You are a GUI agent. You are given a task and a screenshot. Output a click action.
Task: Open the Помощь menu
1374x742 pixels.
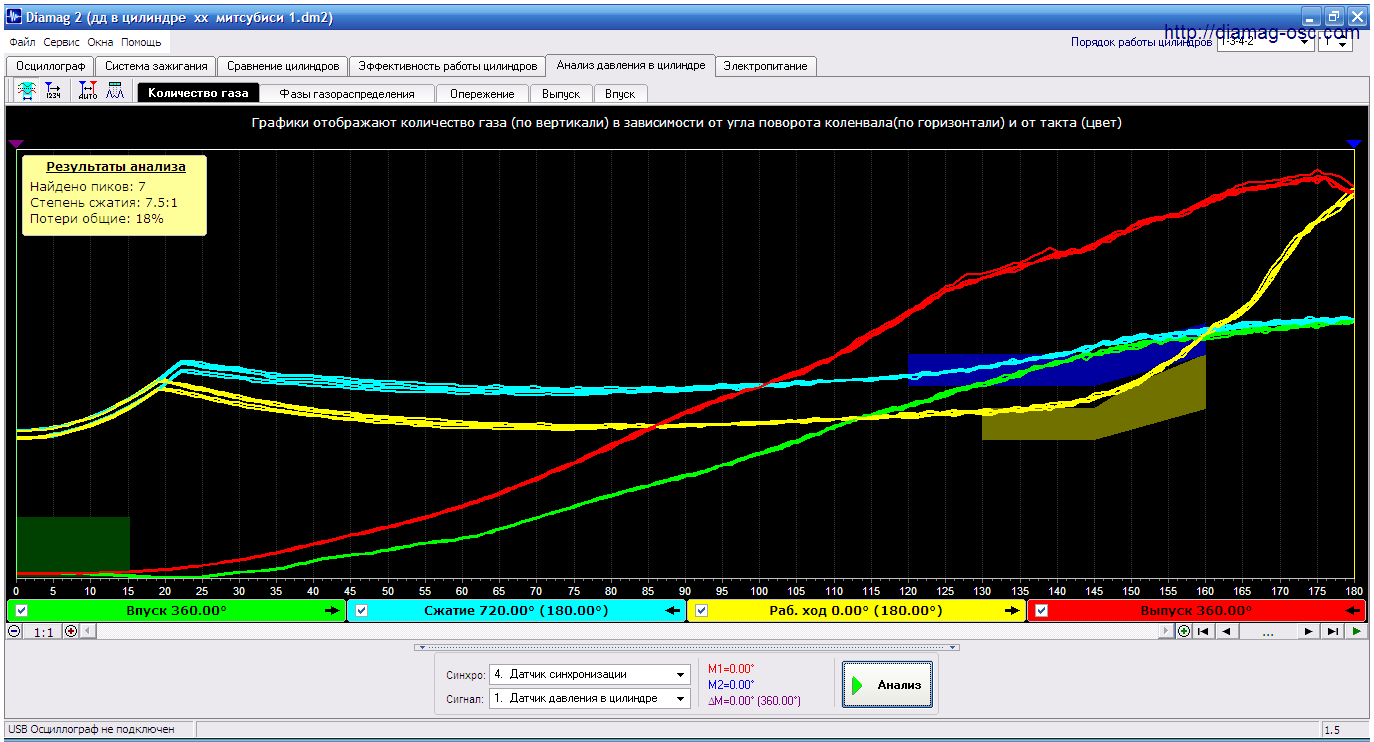tap(141, 43)
